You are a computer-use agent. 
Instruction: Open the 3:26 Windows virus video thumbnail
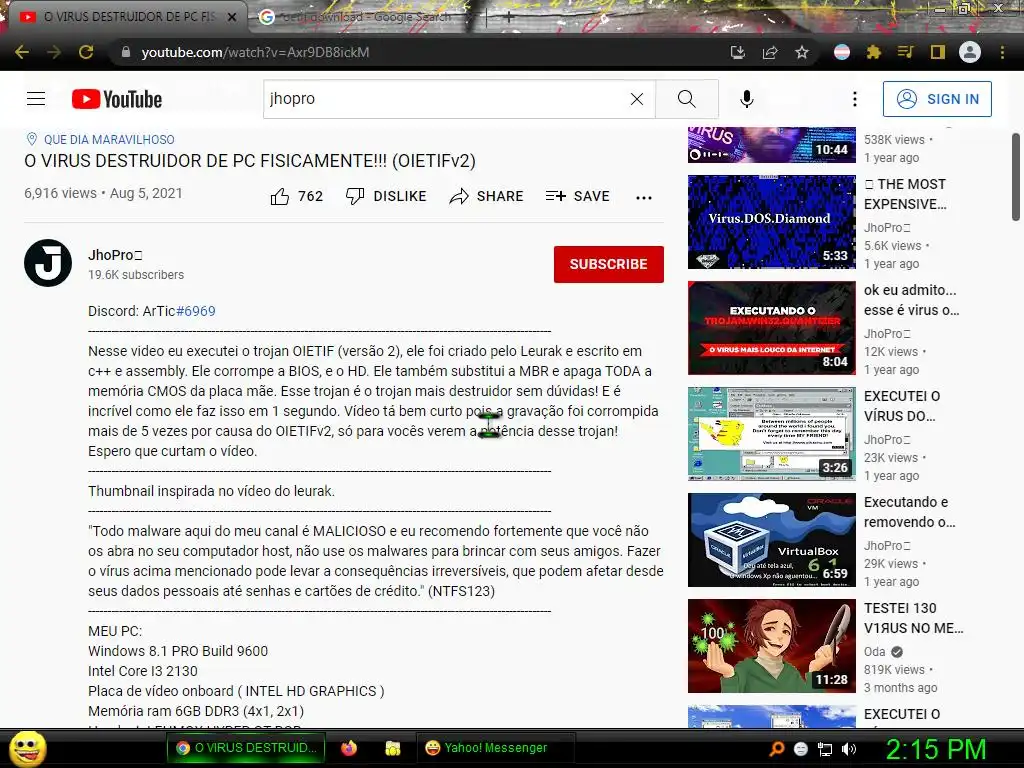coord(771,434)
